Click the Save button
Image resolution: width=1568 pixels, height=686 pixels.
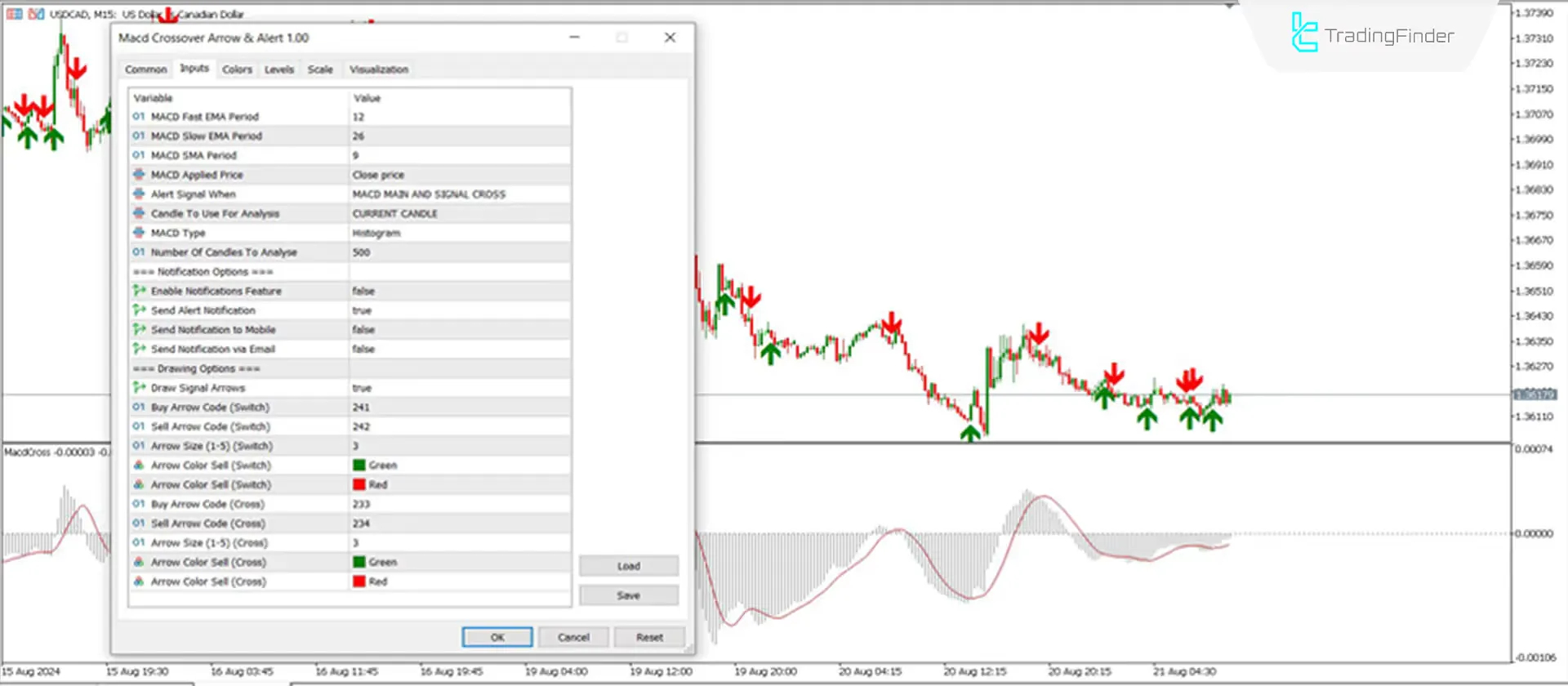[x=629, y=595]
